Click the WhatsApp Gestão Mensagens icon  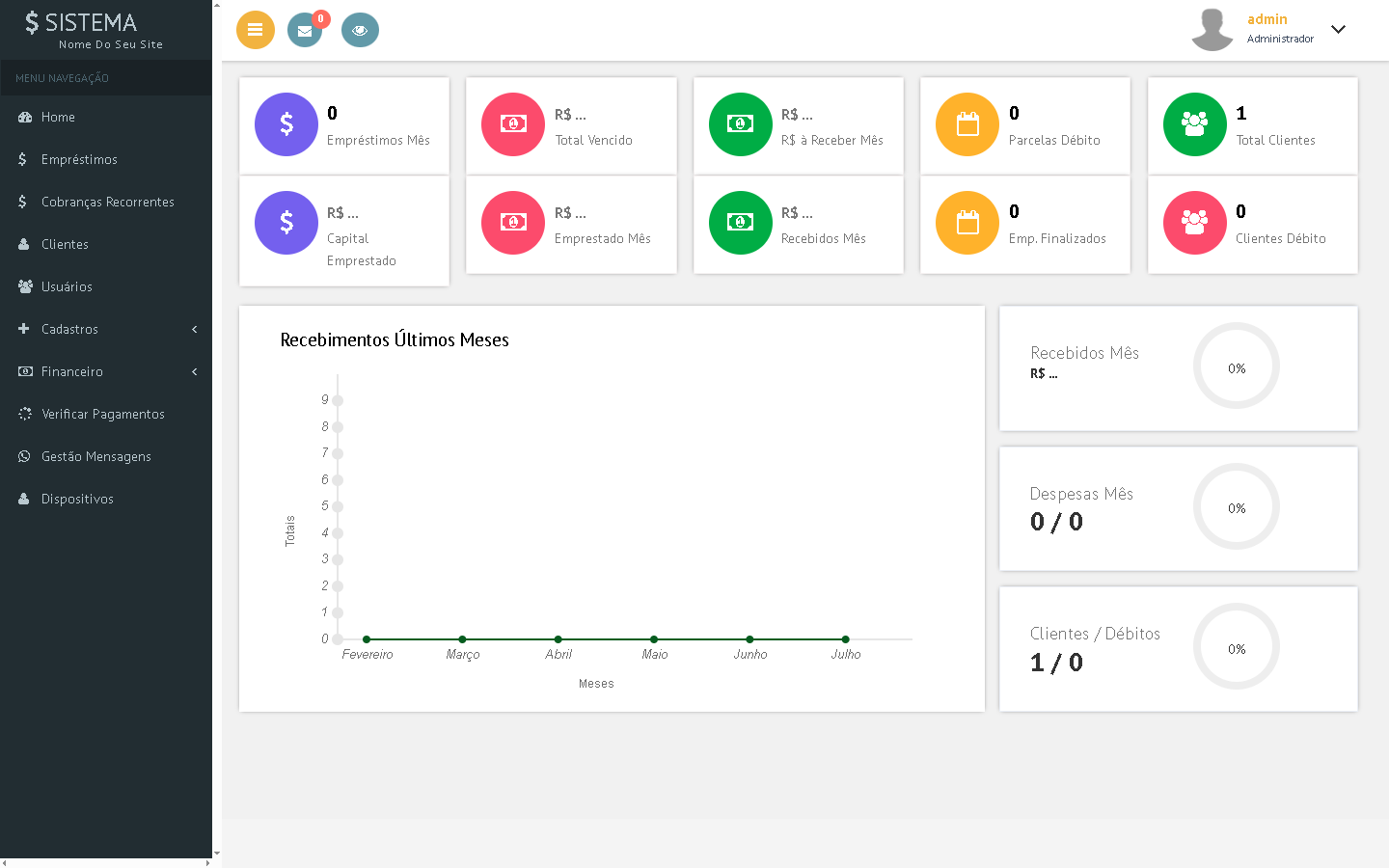[x=24, y=456]
